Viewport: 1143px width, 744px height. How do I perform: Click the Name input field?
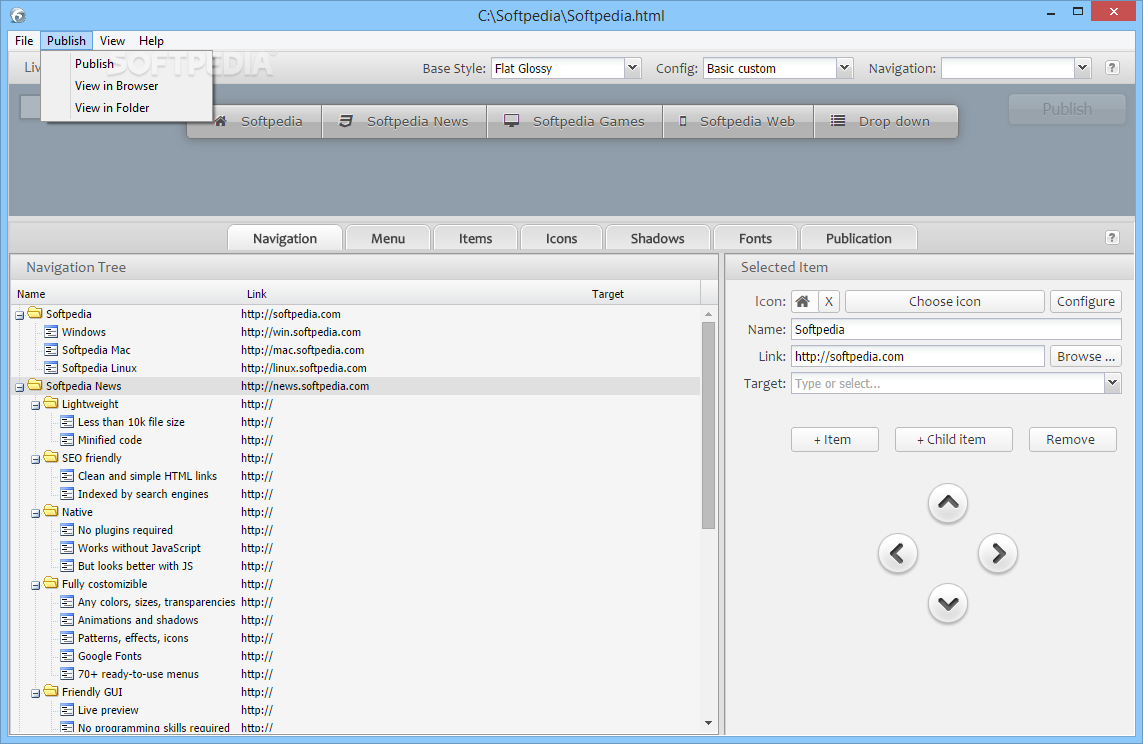956,329
